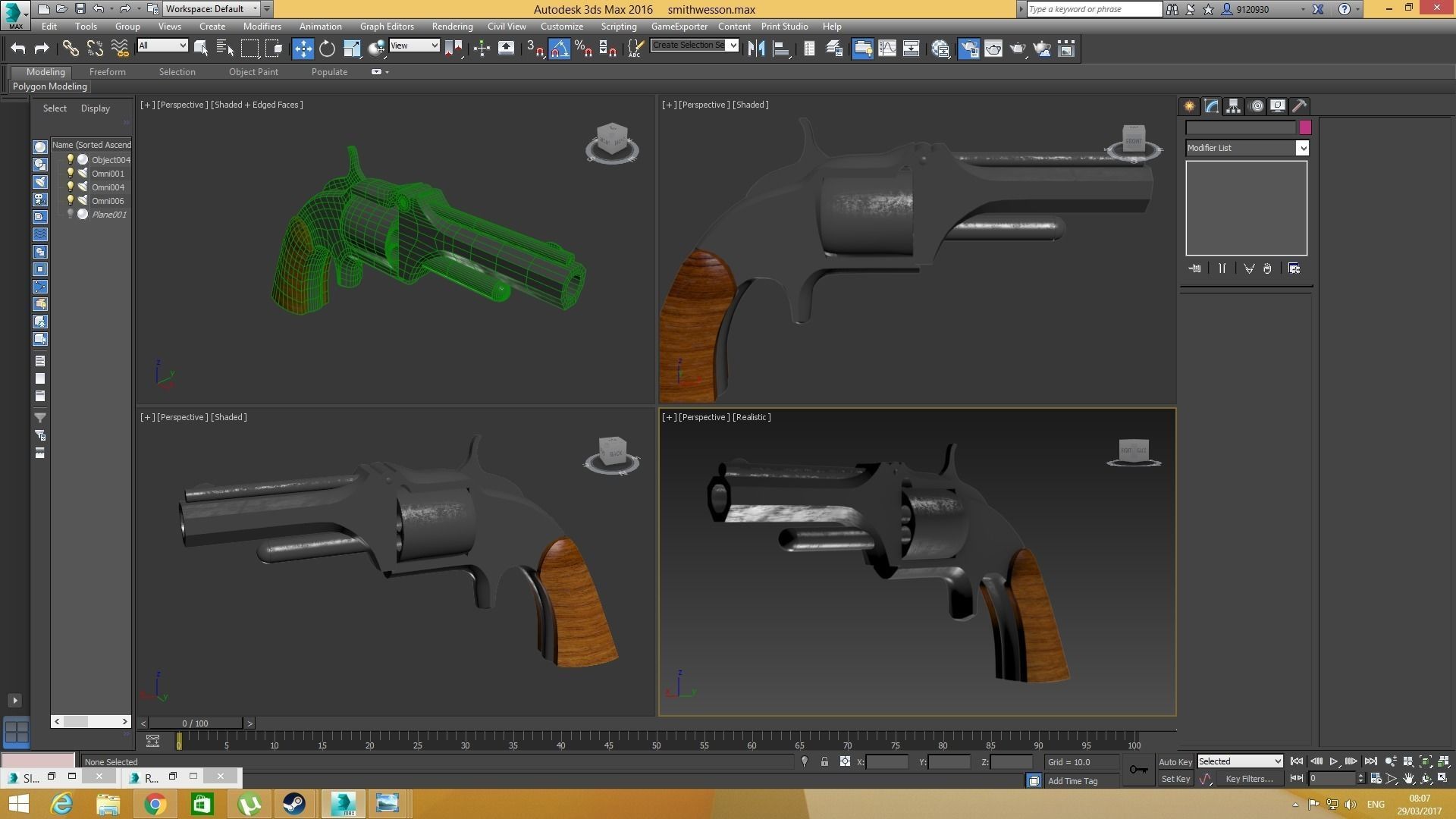Click frame 50 on the track bar

coord(656,745)
